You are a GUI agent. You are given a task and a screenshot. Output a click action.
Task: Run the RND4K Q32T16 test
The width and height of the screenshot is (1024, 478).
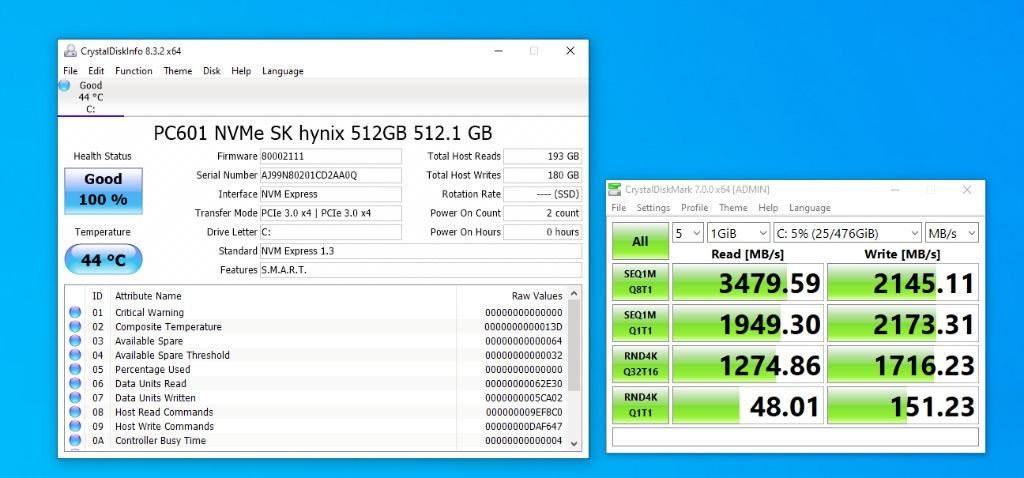coord(640,364)
